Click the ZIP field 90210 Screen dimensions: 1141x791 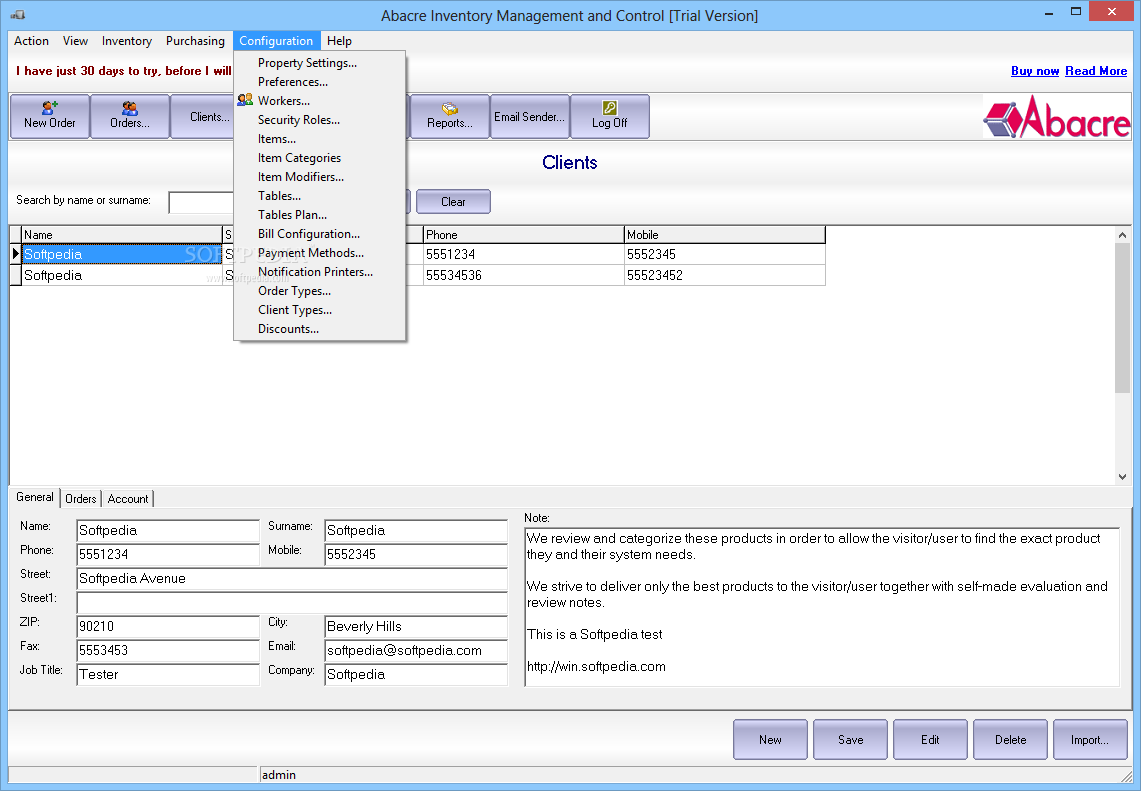168,627
